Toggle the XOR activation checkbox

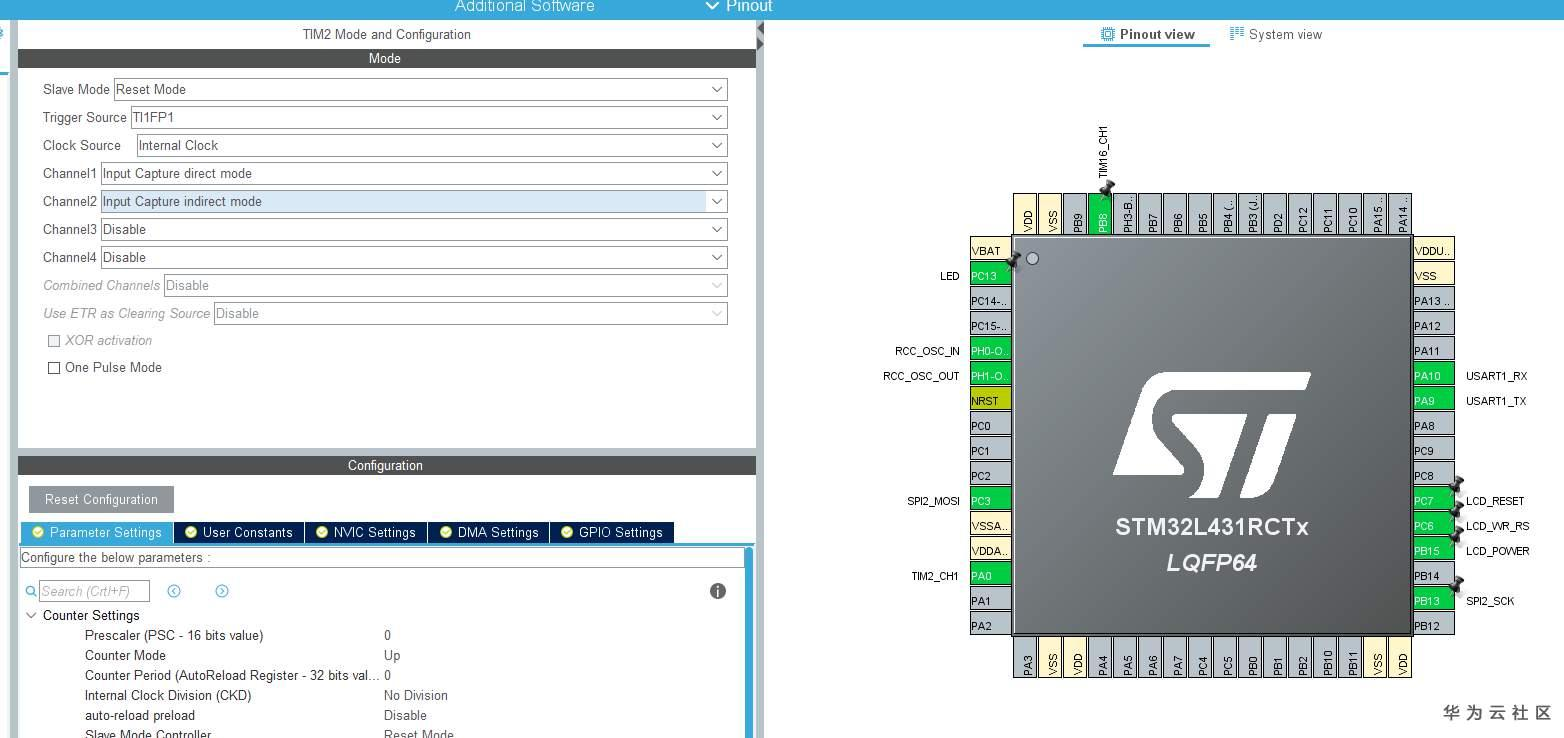(x=54, y=341)
